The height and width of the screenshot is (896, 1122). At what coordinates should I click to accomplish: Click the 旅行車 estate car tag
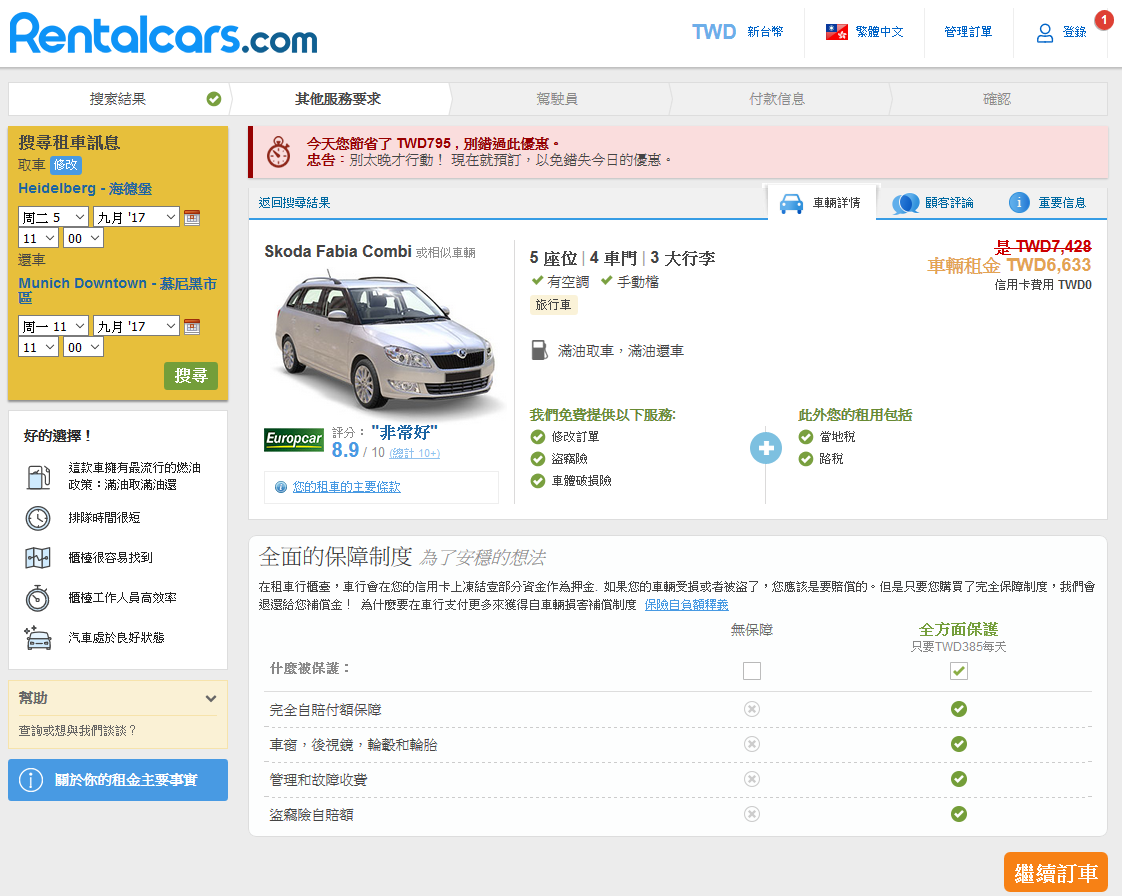pos(553,305)
